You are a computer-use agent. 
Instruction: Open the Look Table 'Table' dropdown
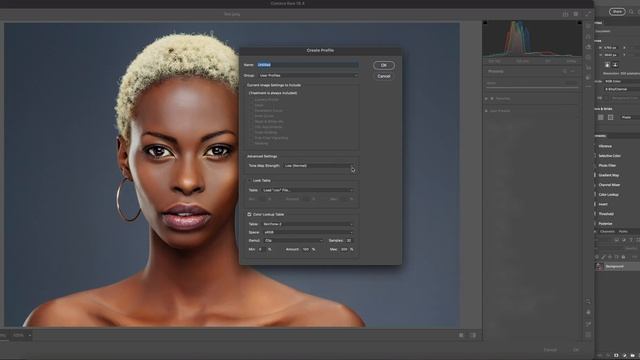307,190
